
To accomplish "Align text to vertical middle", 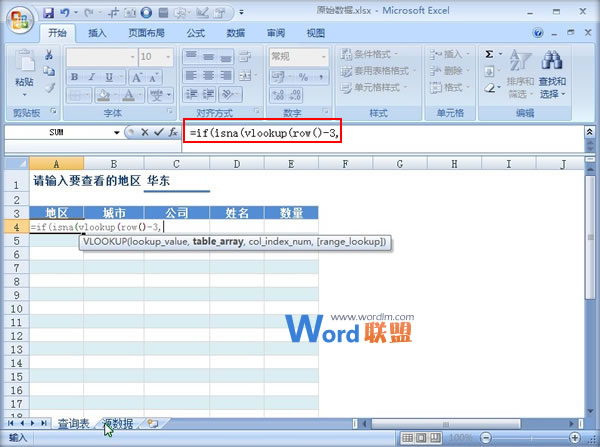I will point(209,57).
